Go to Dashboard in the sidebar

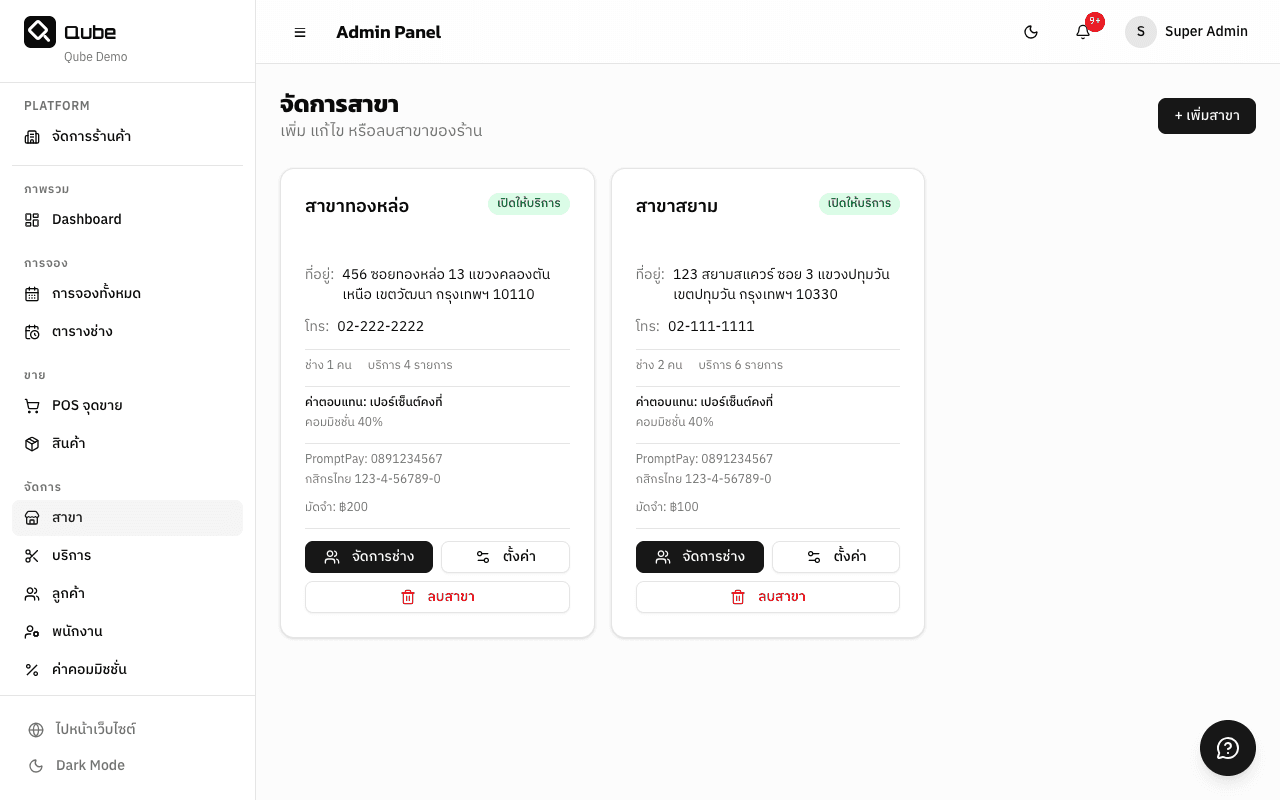coord(87,219)
